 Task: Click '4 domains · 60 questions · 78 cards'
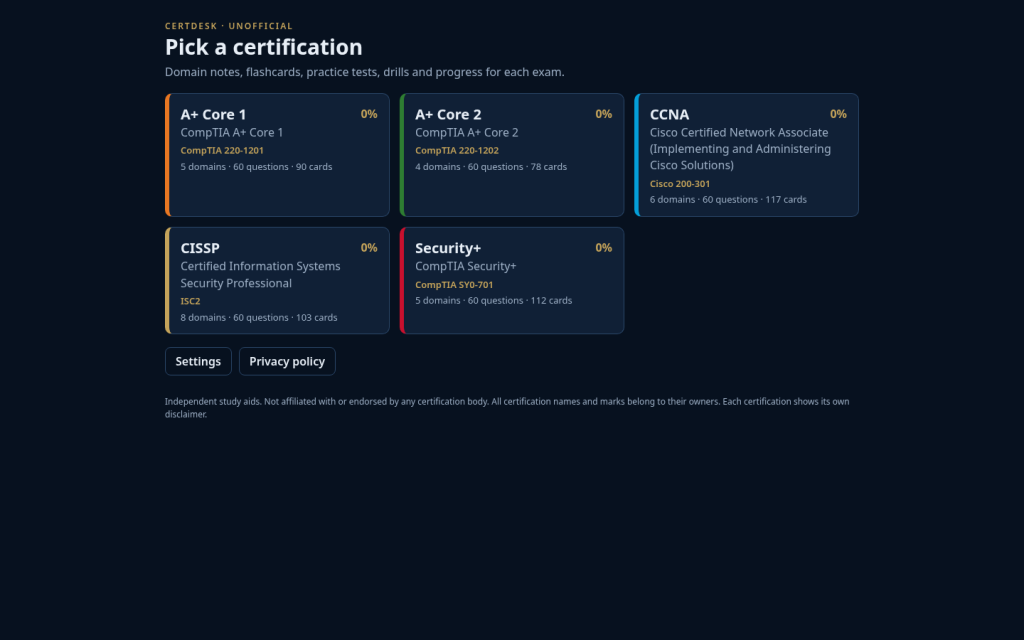coord(491,167)
